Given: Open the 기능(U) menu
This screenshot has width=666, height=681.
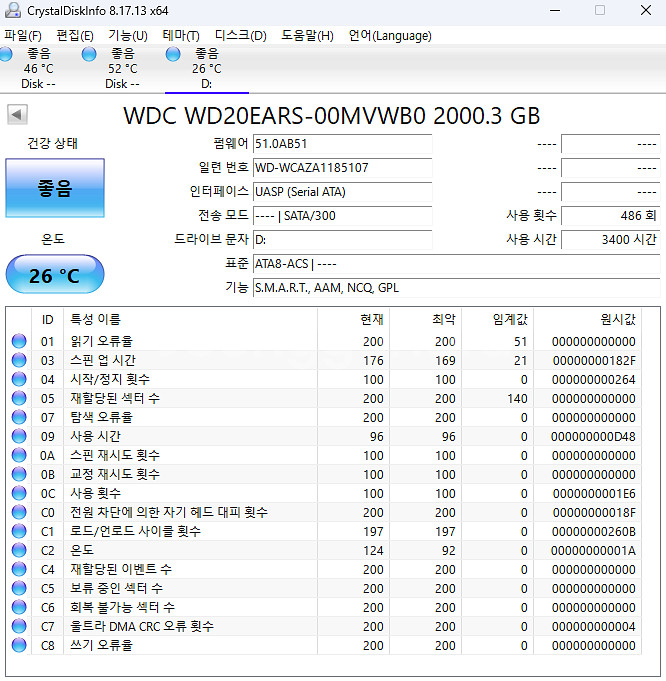Looking at the screenshot, I should [x=128, y=36].
